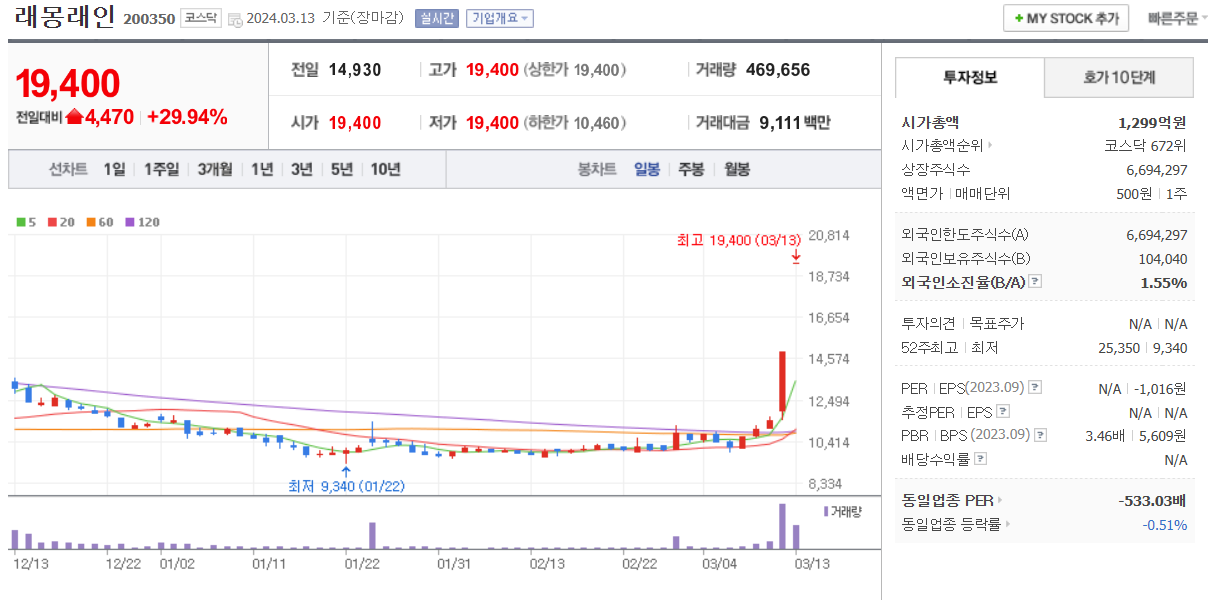Click the help icon next to PBR BPS(2023.09)
The height and width of the screenshot is (600, 1217).
[x=1041, y=435]
